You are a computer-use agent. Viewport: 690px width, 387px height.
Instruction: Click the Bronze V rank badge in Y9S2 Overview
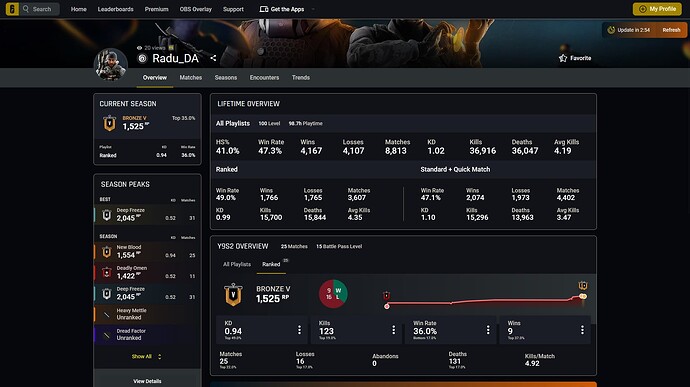(x=233, y=295)
